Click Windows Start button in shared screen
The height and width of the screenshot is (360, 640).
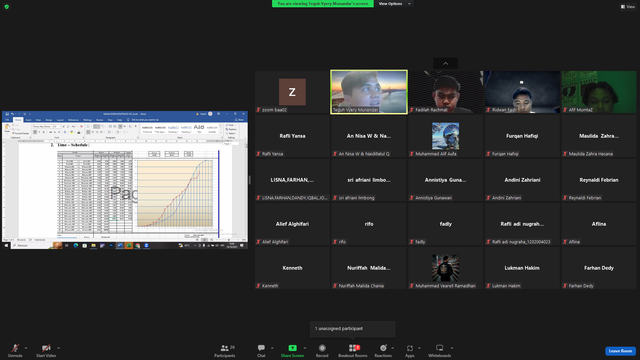pos(6,246)
